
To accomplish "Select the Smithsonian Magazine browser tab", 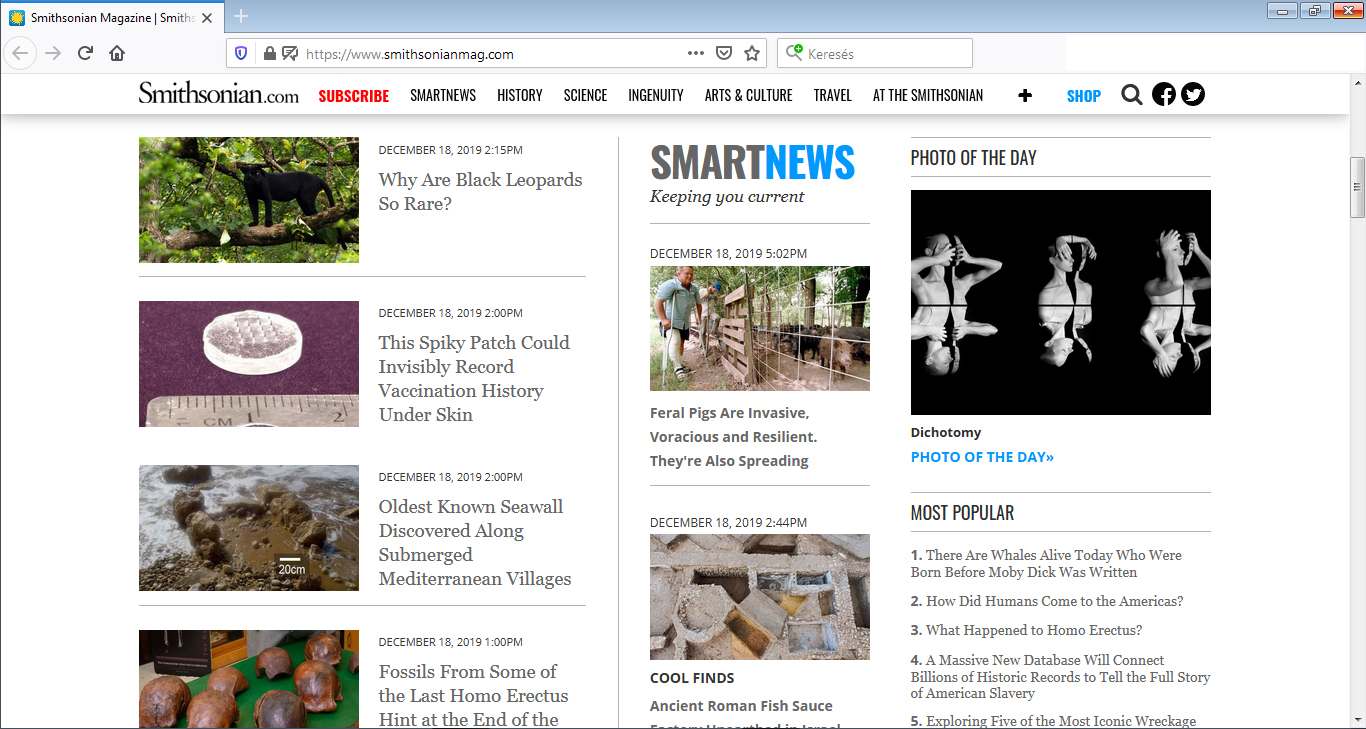I will click(x=110, y=17).
